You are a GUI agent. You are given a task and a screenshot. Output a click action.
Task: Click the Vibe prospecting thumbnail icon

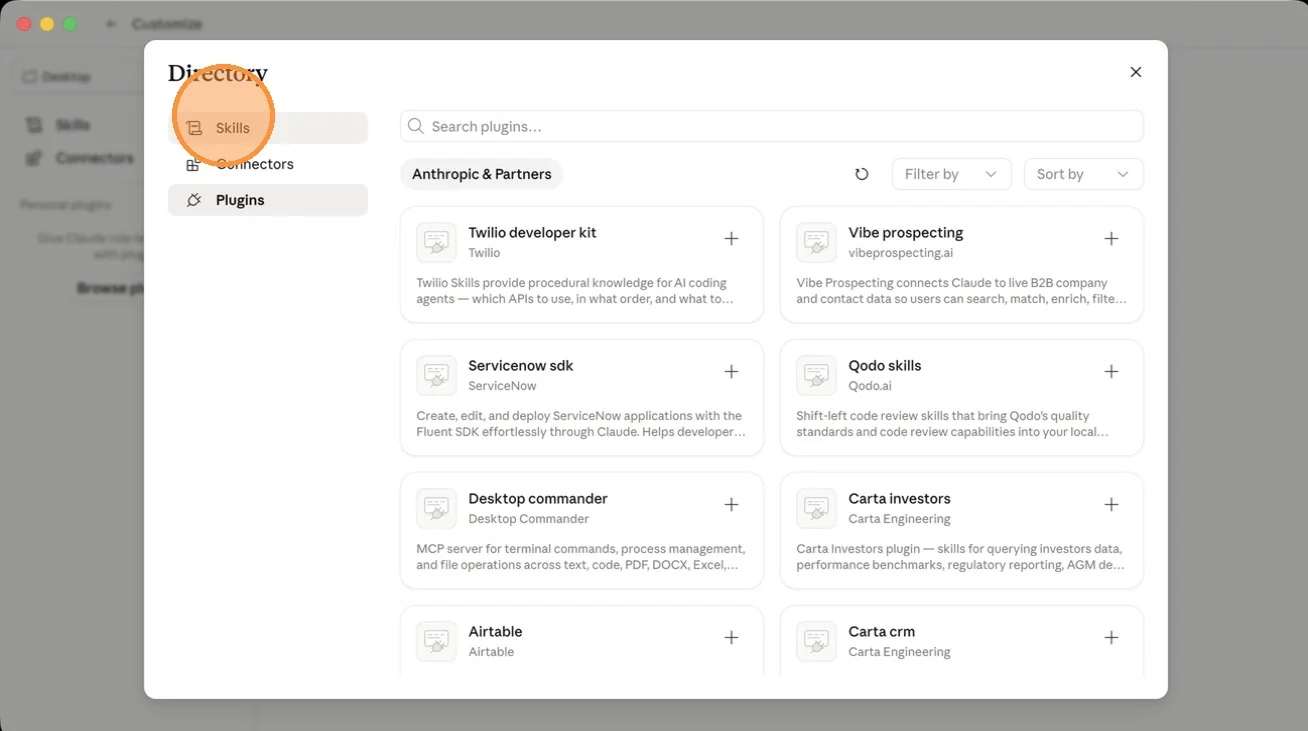(x=816, y=242)
